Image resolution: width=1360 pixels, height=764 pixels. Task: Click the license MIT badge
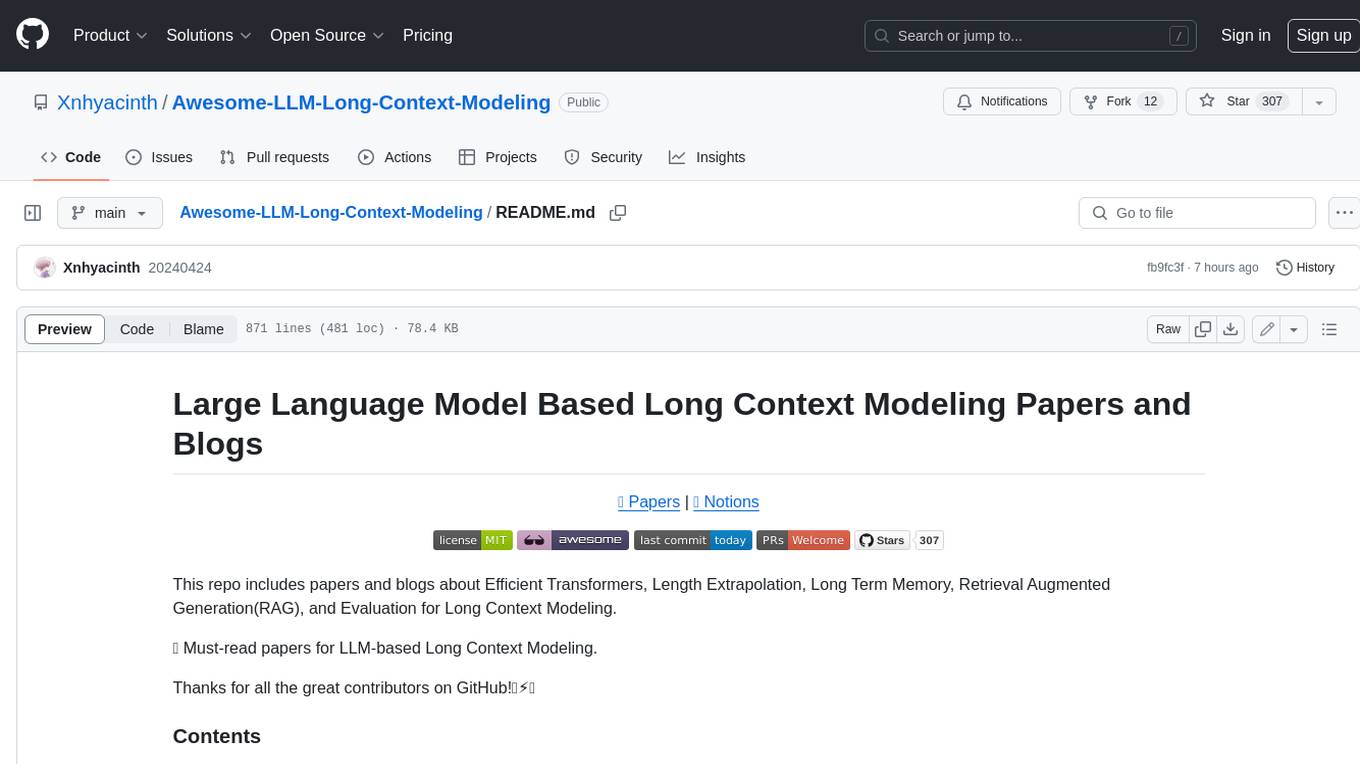pyautogui.click(x=473, y=540)
